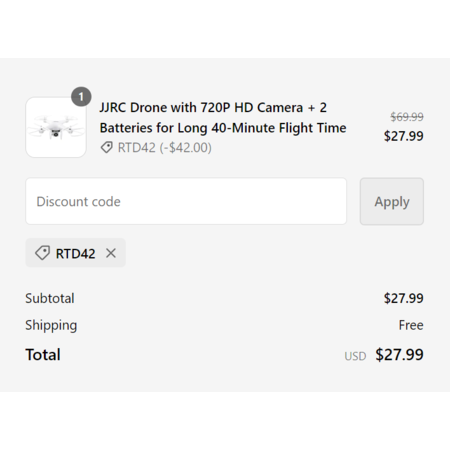Click the $27.99 item price
Viewport: 450px width, 450px height.
pyautogui.click(x=403, y=136)
